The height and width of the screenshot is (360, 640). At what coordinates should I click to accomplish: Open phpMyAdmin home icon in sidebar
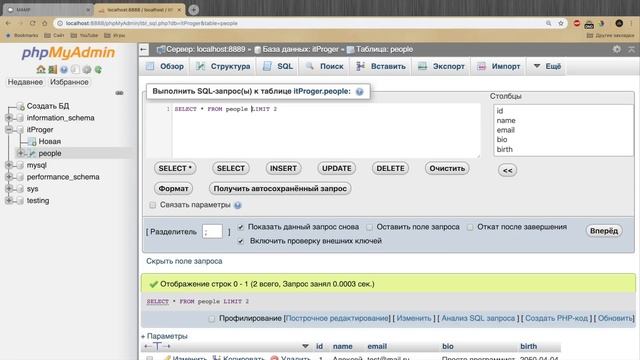tap(40, 69)
